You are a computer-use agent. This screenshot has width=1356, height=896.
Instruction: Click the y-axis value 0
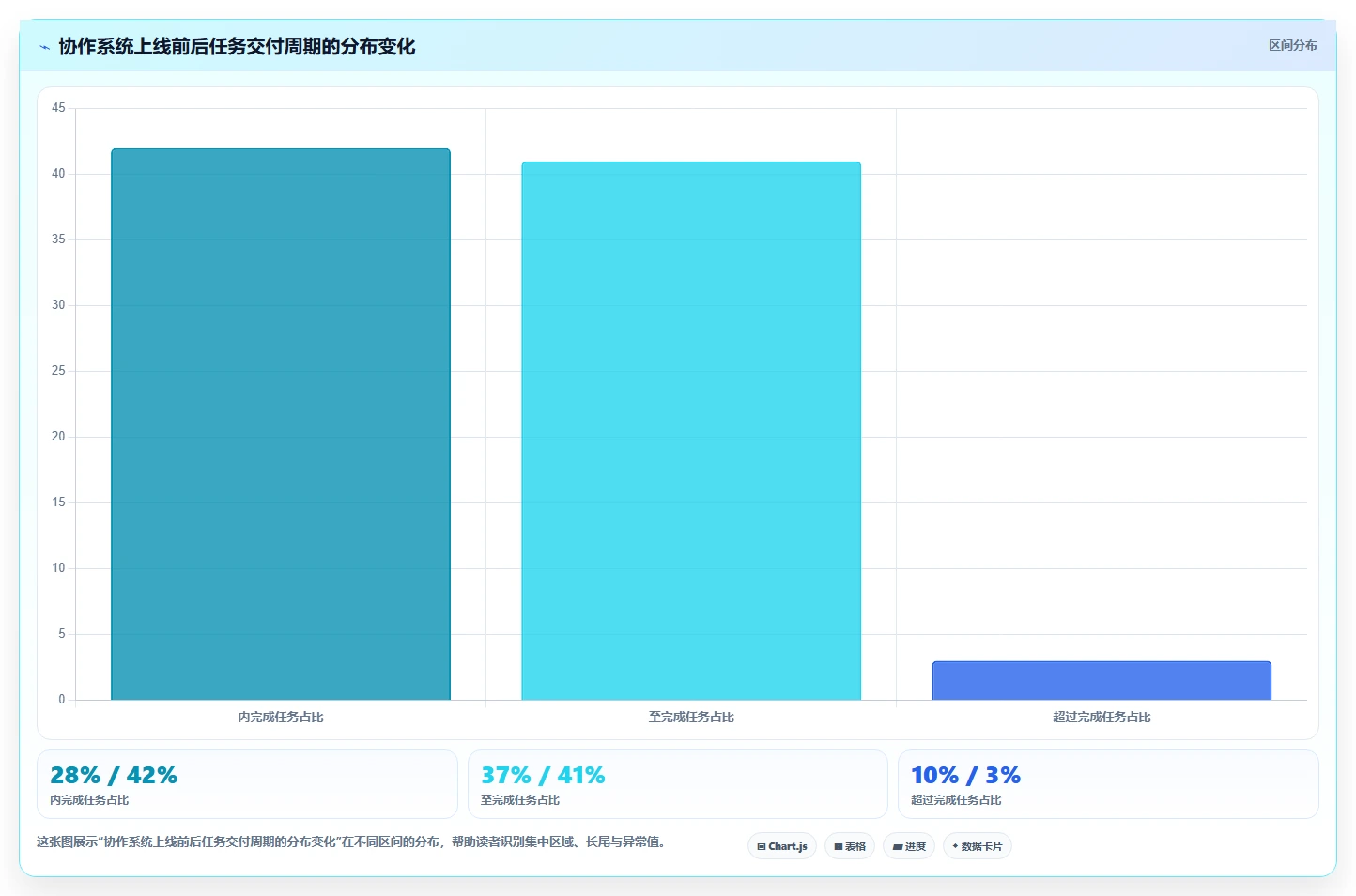click(x=62, y=700)
